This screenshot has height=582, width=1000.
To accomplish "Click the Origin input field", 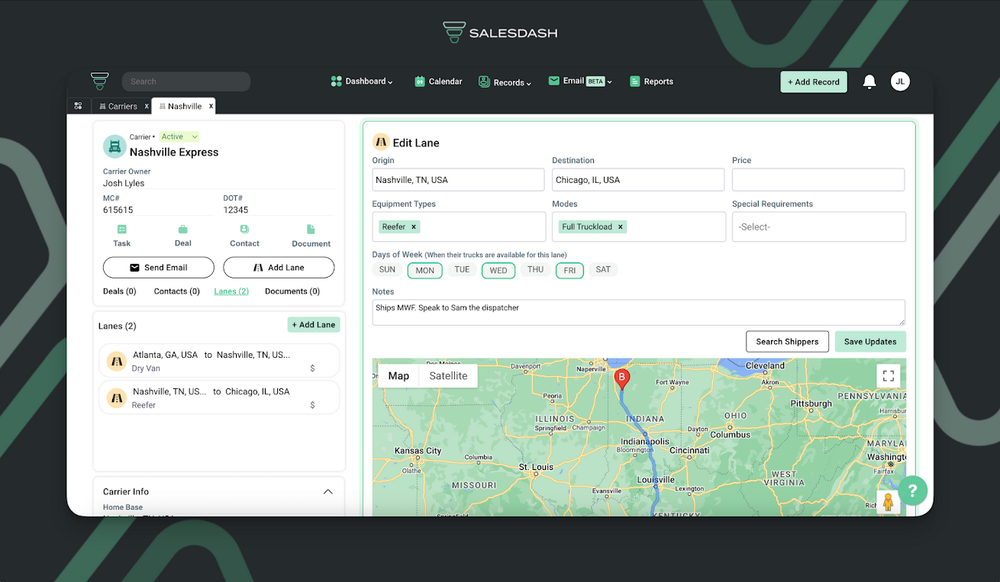I will tap(458, 180).
